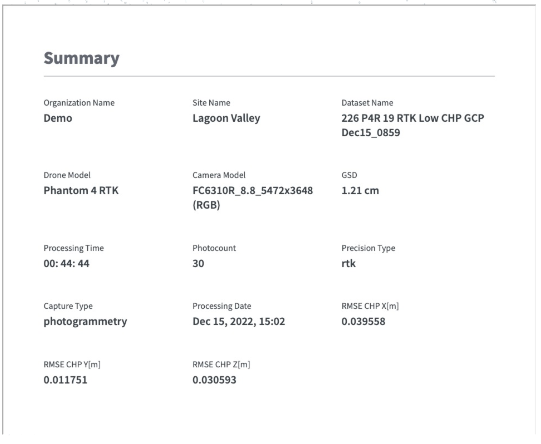
Task: Click the Organization Name label
Action: click(79, 103)
